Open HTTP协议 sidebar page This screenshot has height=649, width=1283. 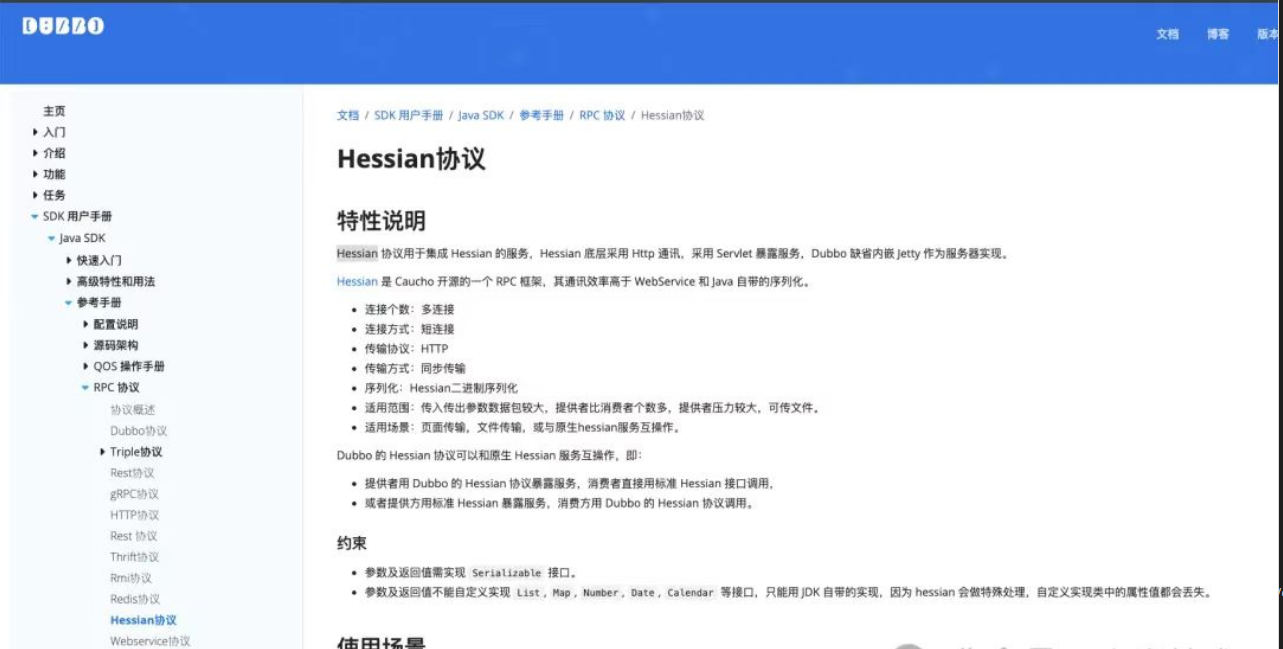point(134,515)
